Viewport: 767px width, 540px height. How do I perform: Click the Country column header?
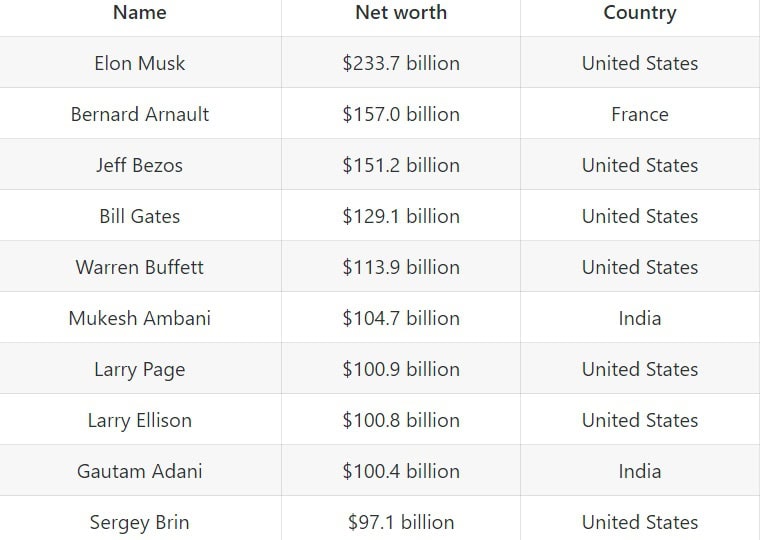[640, 13]
